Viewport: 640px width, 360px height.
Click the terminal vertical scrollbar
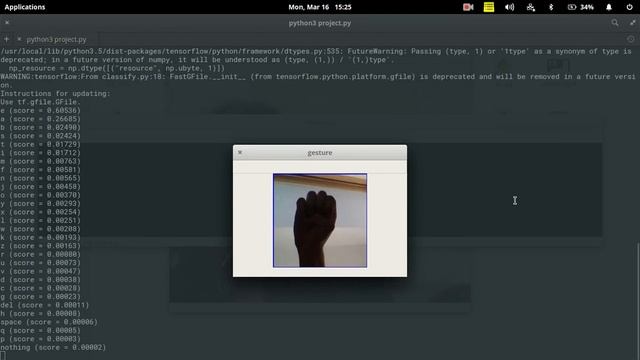point(638,300)
